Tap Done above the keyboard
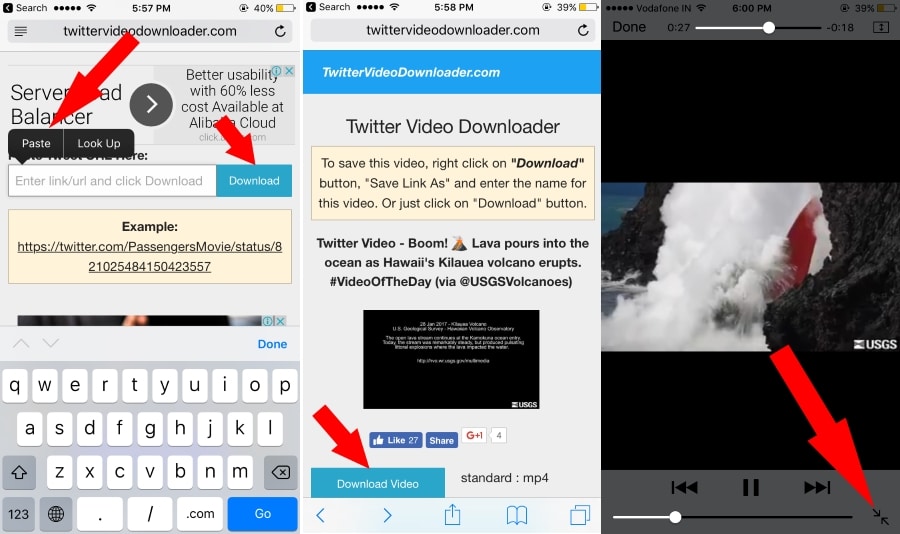The image size is (900, 534). [x=272, y=344]
